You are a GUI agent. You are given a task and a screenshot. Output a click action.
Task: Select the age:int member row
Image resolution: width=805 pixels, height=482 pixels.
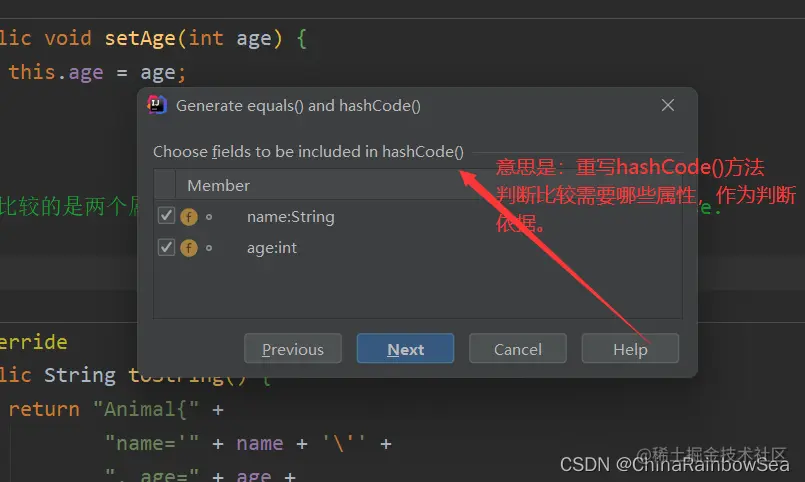point(418,248)
